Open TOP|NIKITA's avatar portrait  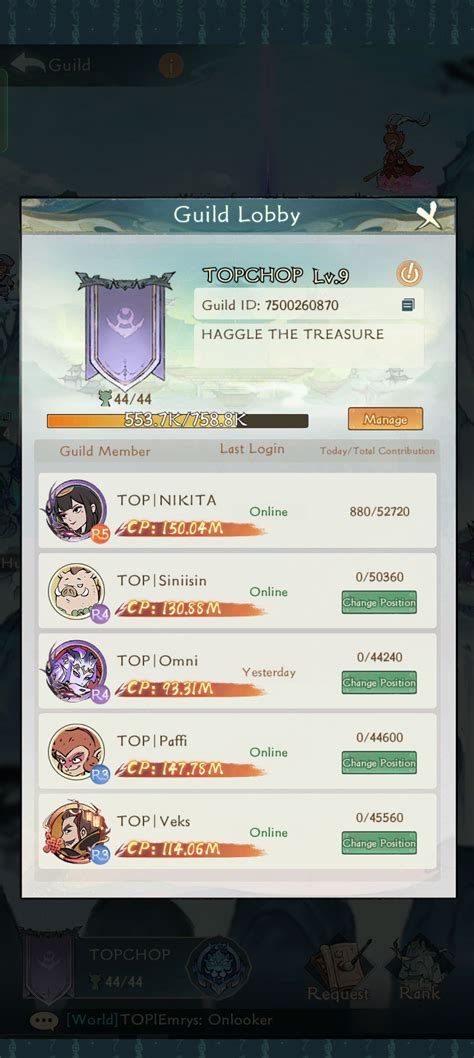pos(76,511)
